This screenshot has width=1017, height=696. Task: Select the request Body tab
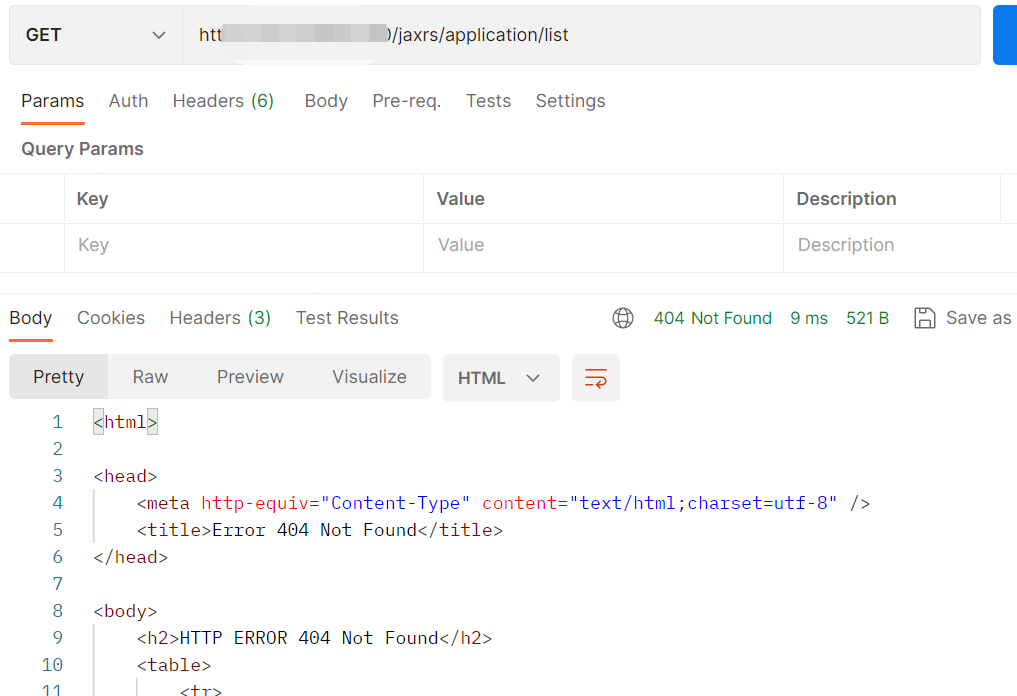[x=326, y=101]
